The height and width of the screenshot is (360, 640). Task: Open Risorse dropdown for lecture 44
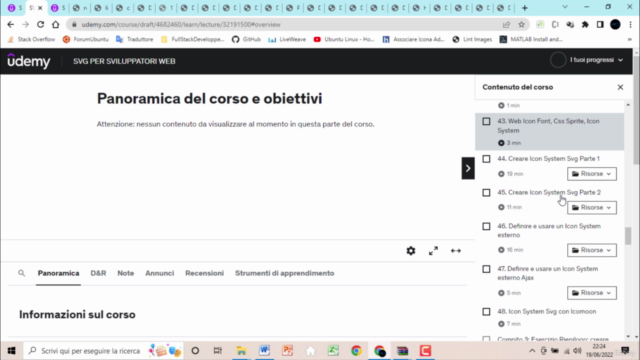[x=591, y=174]
